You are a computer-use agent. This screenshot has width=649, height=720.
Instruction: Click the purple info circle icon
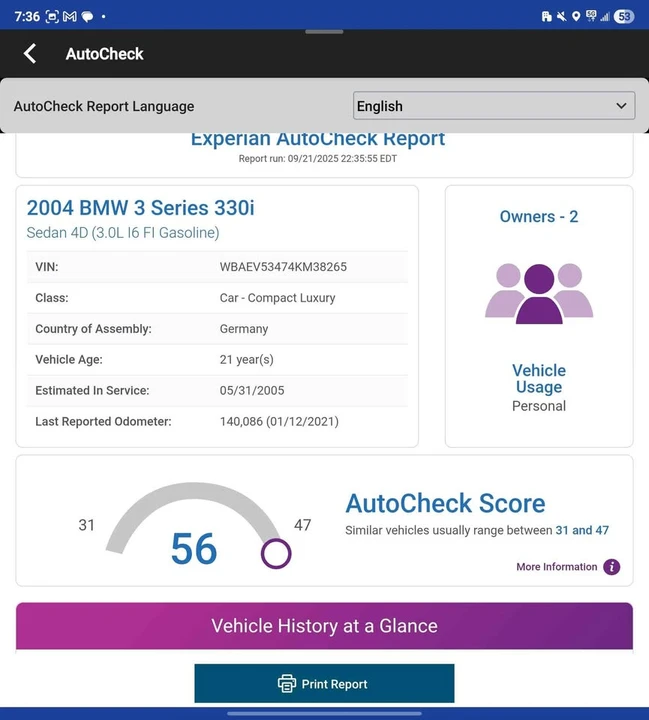point(611,567)
